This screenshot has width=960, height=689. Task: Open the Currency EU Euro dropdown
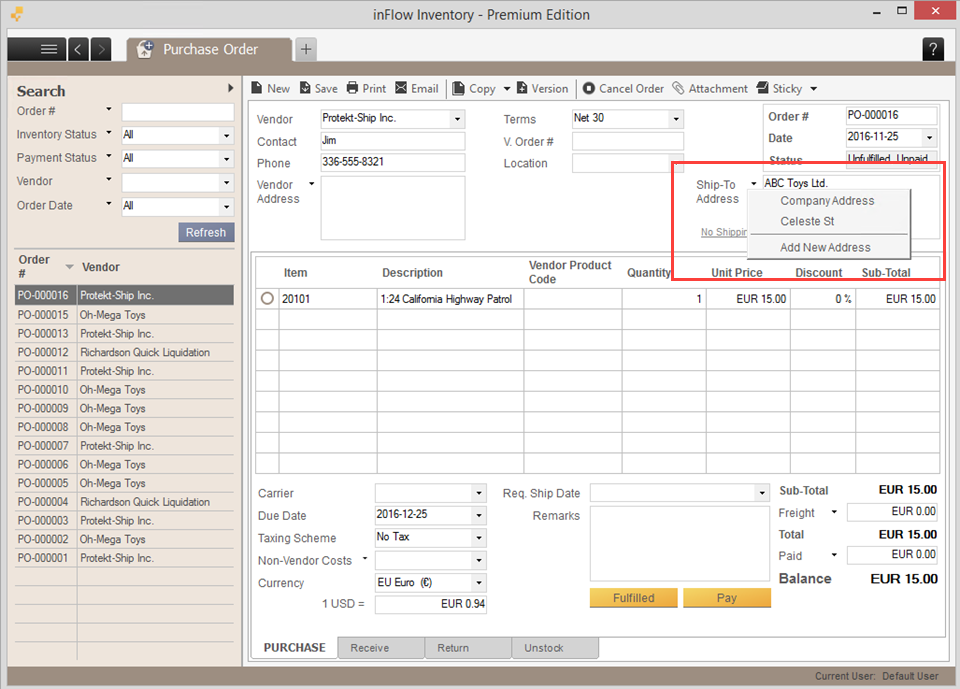[479, 582]
